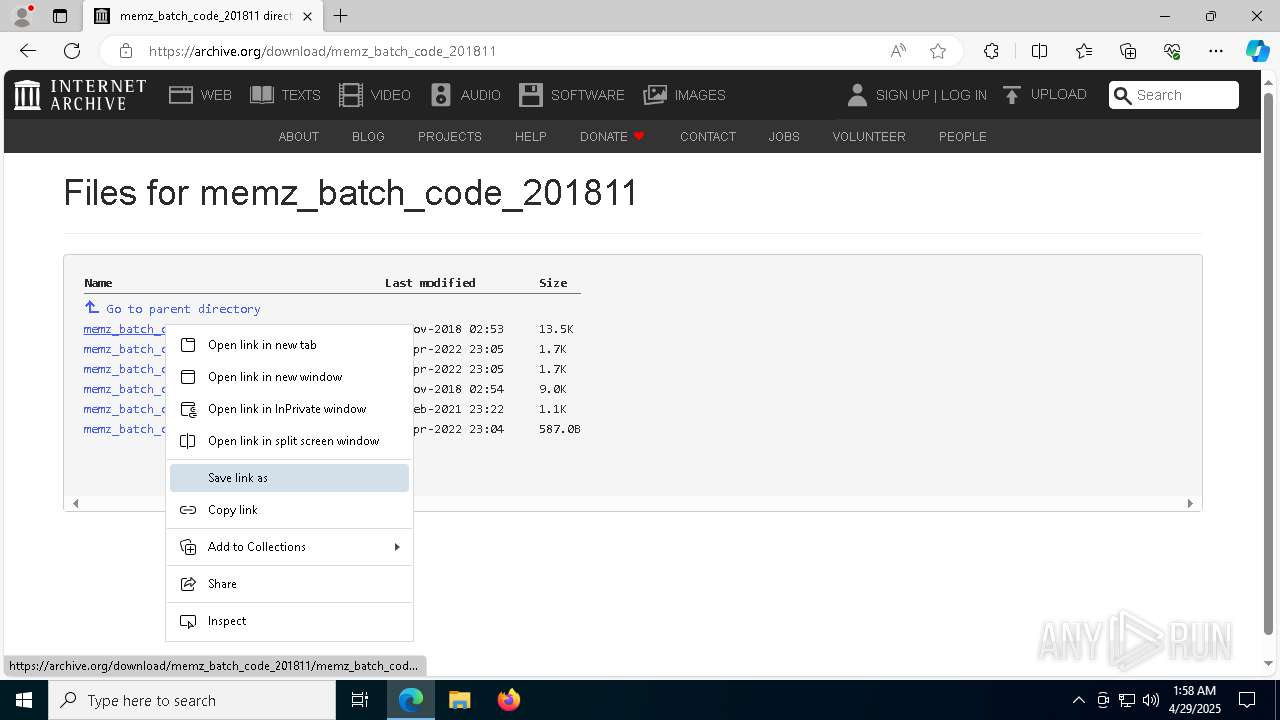Open the PROJECTS page
The width and height of the screenshot is (1280, 720).
tap(450, 137)
